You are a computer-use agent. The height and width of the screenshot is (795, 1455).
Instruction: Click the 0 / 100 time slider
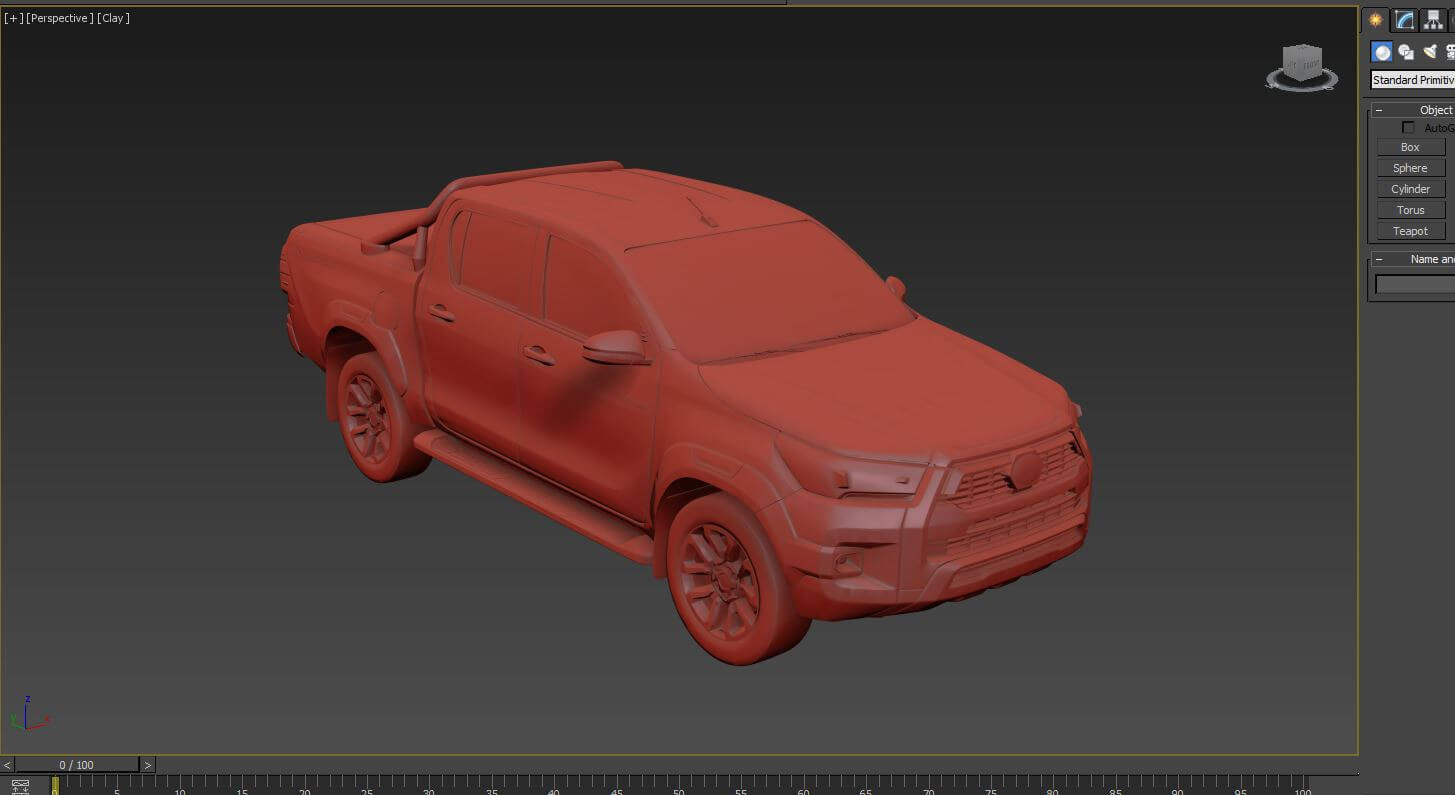77,765
